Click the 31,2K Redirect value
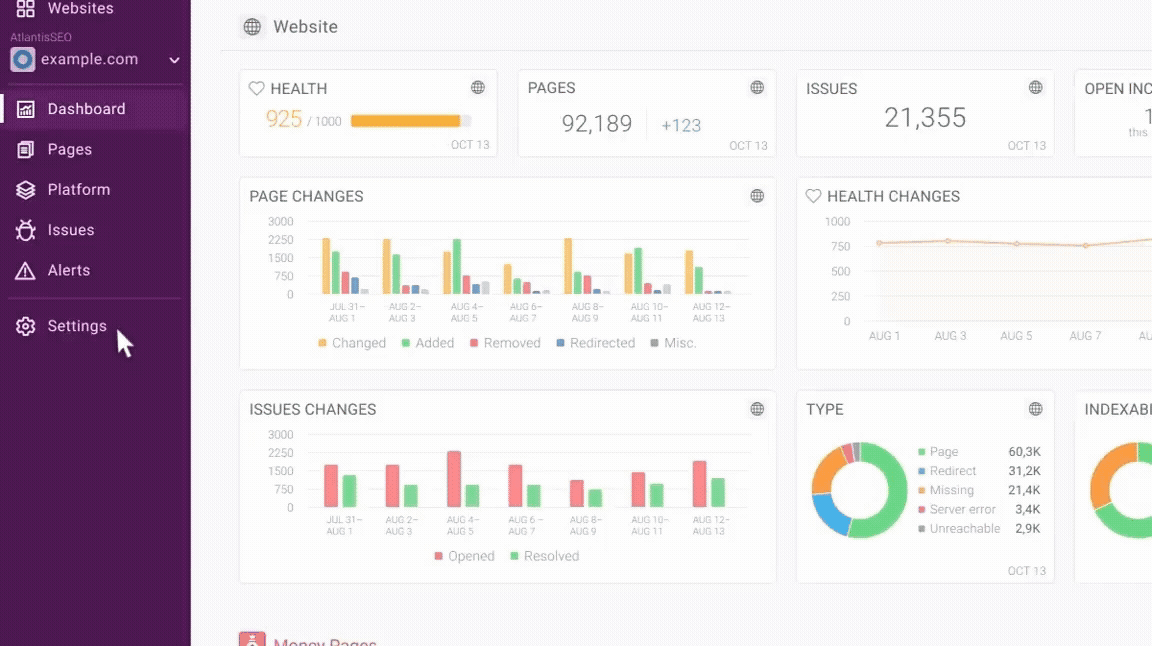 coord(1024,471)
